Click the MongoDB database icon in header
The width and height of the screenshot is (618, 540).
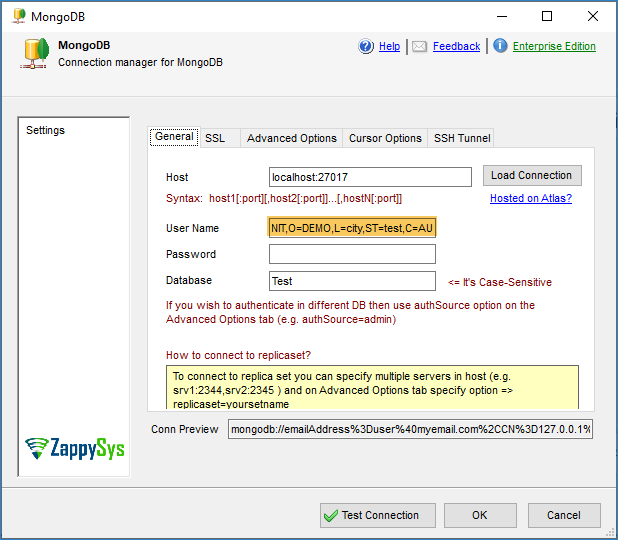pos(34,53)
